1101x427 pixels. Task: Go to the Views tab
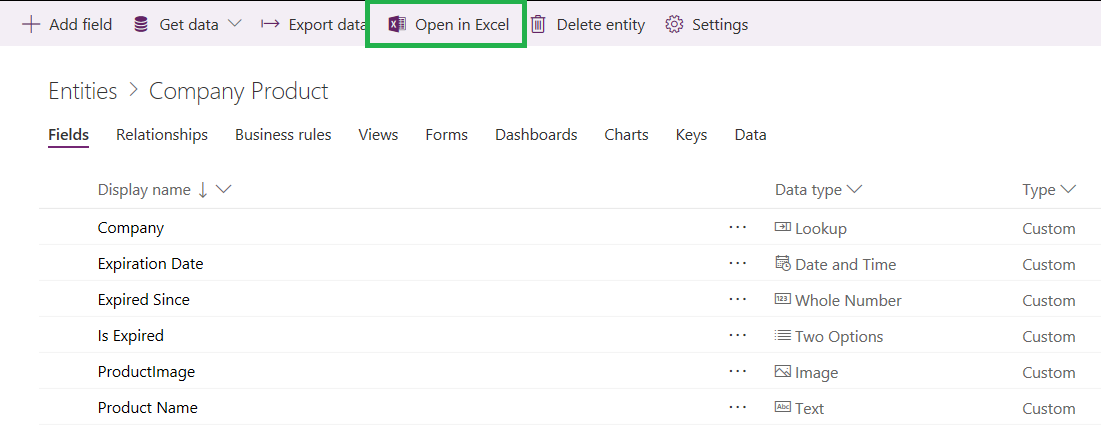click(x=378, y=135)
